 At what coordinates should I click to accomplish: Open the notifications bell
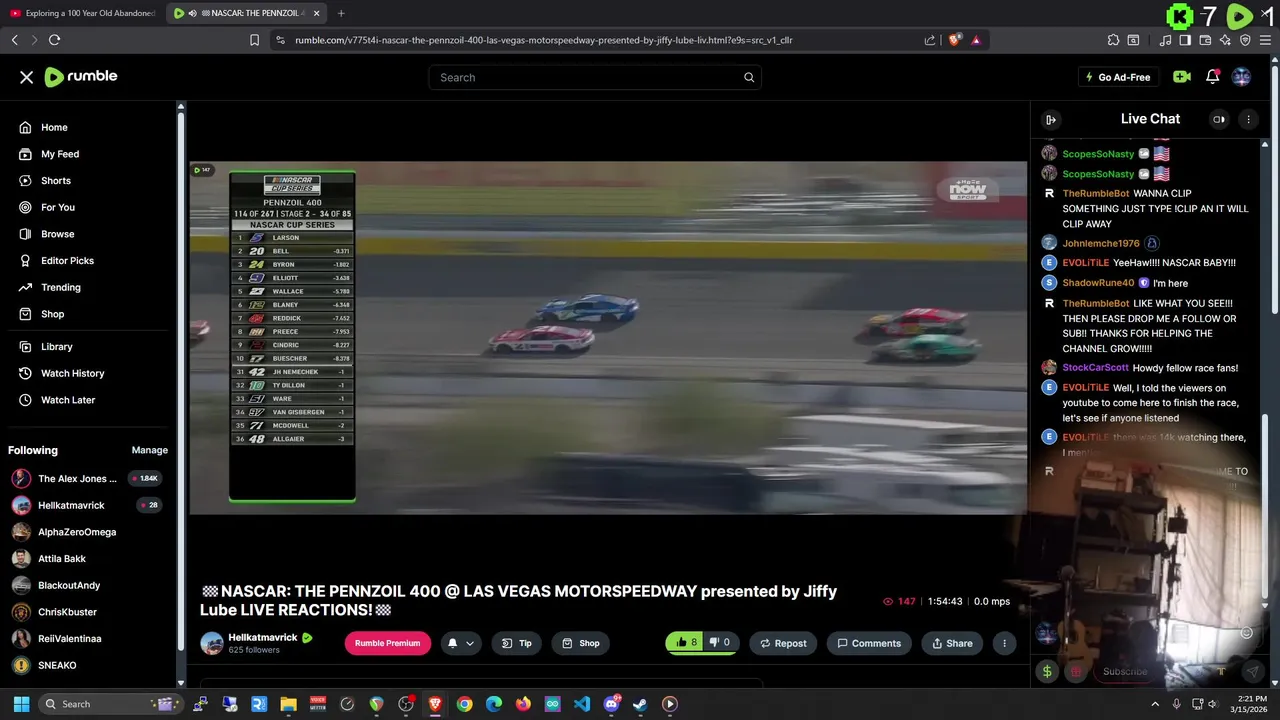(x=1212, y=77)
